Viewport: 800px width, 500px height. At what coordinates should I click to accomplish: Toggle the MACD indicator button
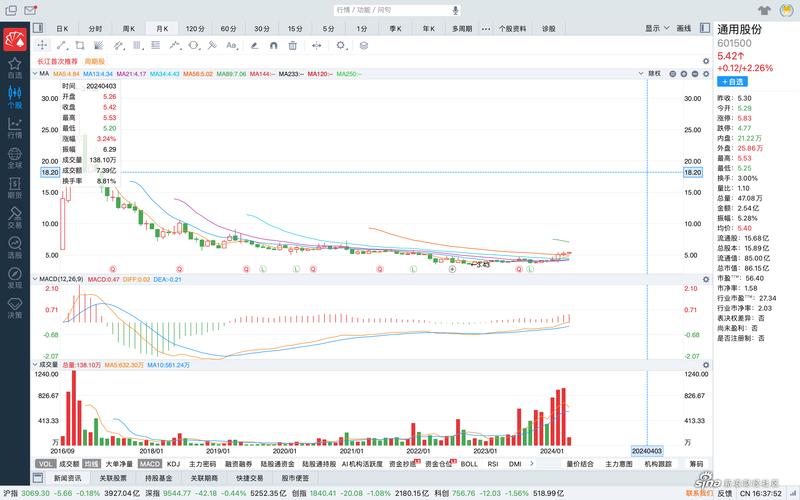pos(150,464)
